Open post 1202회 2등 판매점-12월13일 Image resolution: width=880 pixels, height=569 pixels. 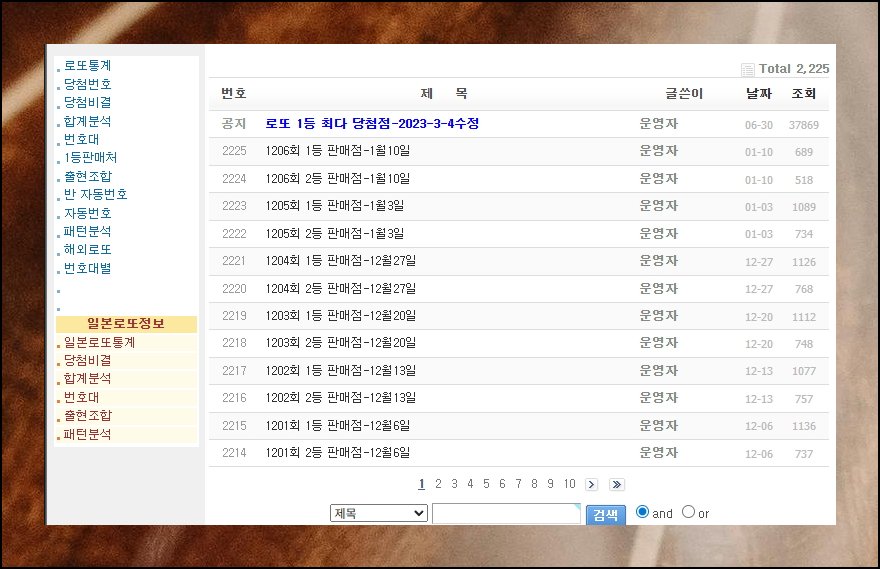[341, 398]
